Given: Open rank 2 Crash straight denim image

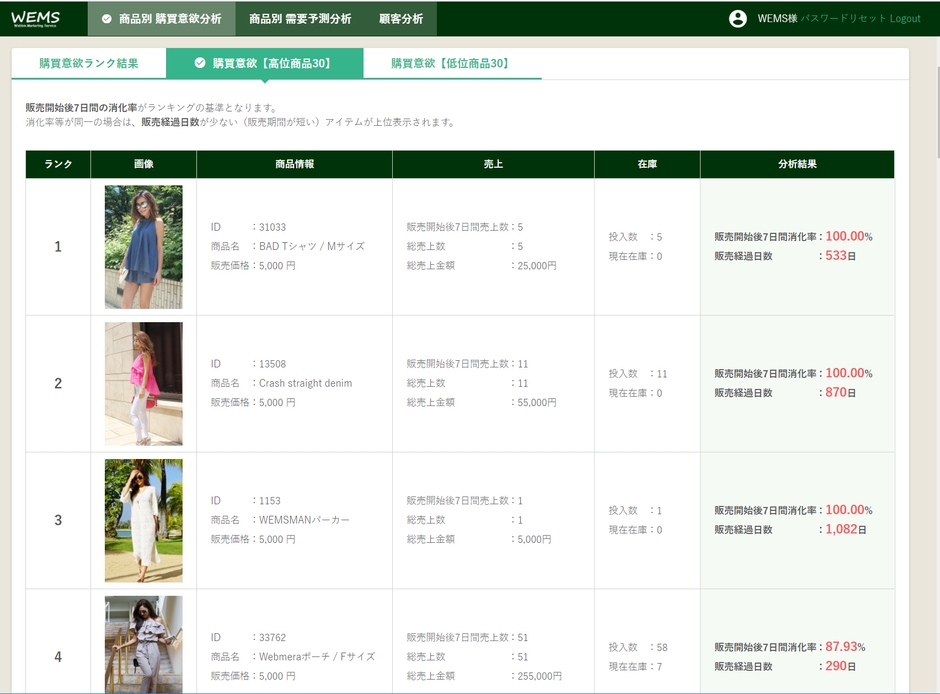Looking at the screenshot, I should [x=143, y=384].
